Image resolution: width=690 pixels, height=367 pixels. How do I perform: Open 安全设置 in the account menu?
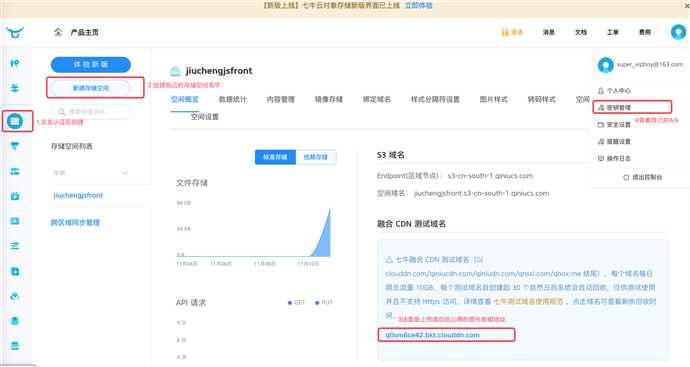point(614,125)
